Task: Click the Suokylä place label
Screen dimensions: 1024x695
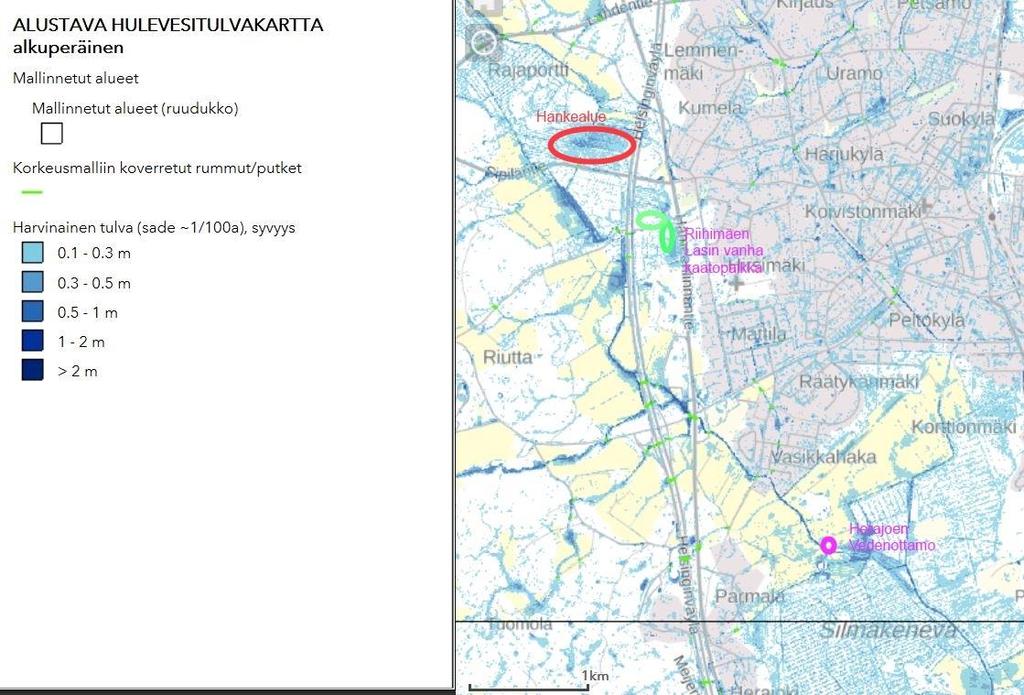Action: pyautogui.click(x=961, y=119)
